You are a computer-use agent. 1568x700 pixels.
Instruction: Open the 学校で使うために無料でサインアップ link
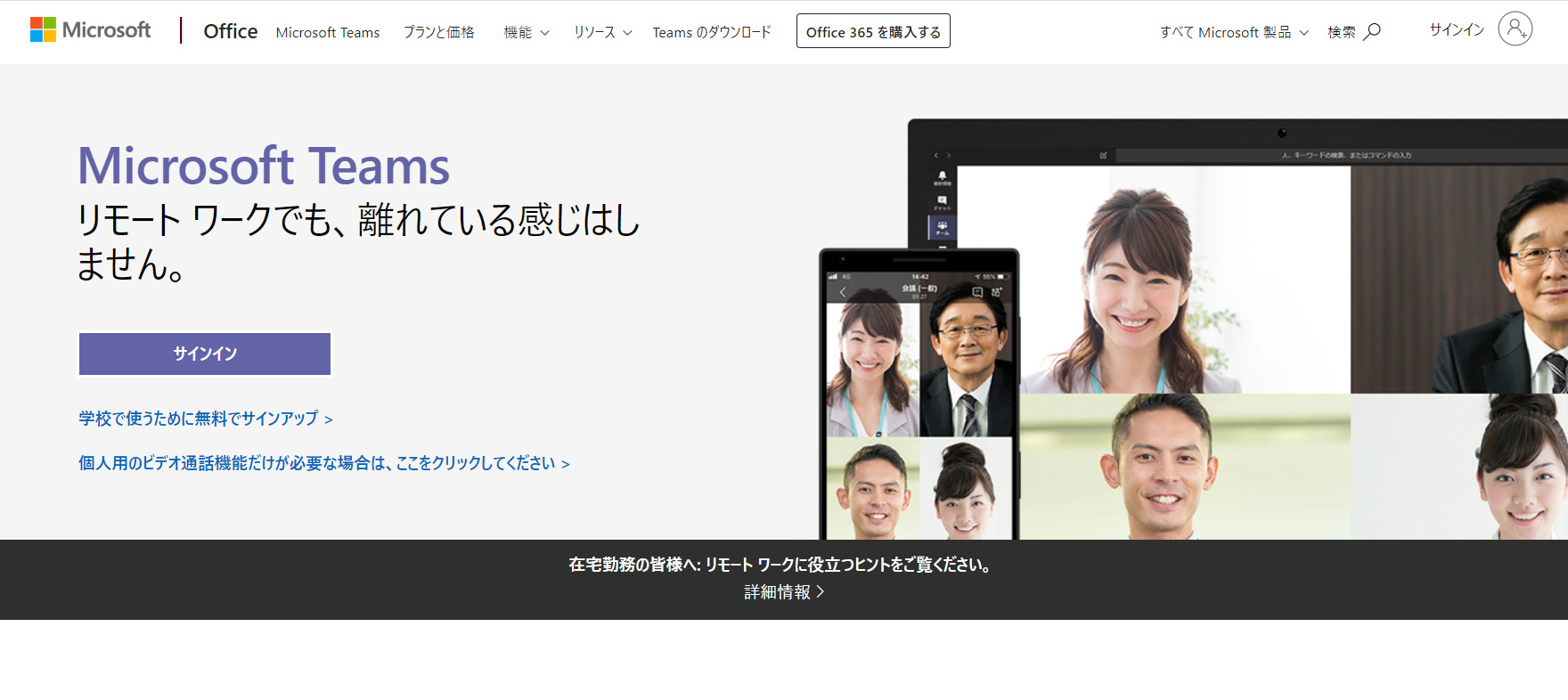(x=205, y=419)
